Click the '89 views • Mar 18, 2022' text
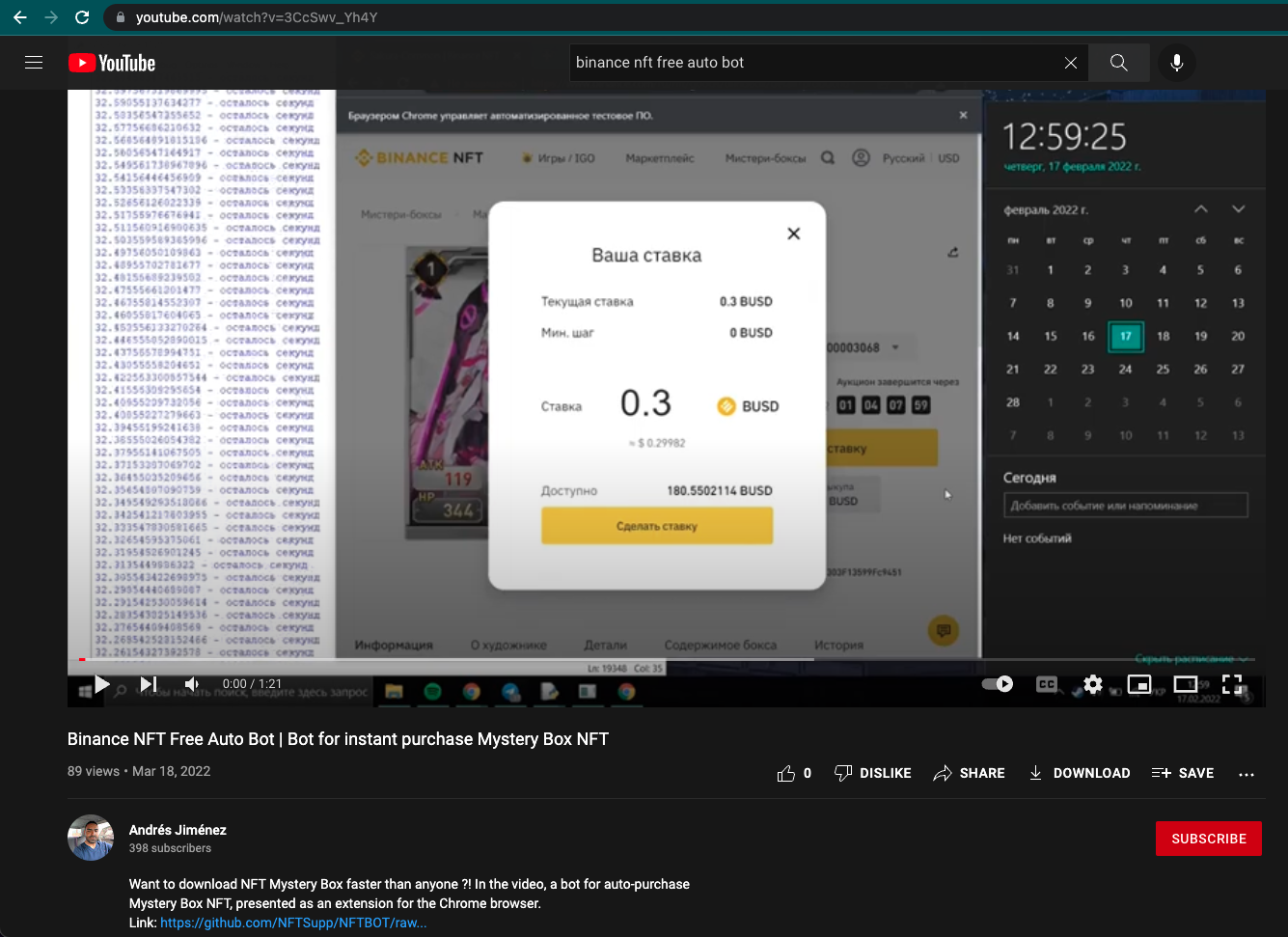This screenshot has width=1288, height=937. [x=139, y=771]
